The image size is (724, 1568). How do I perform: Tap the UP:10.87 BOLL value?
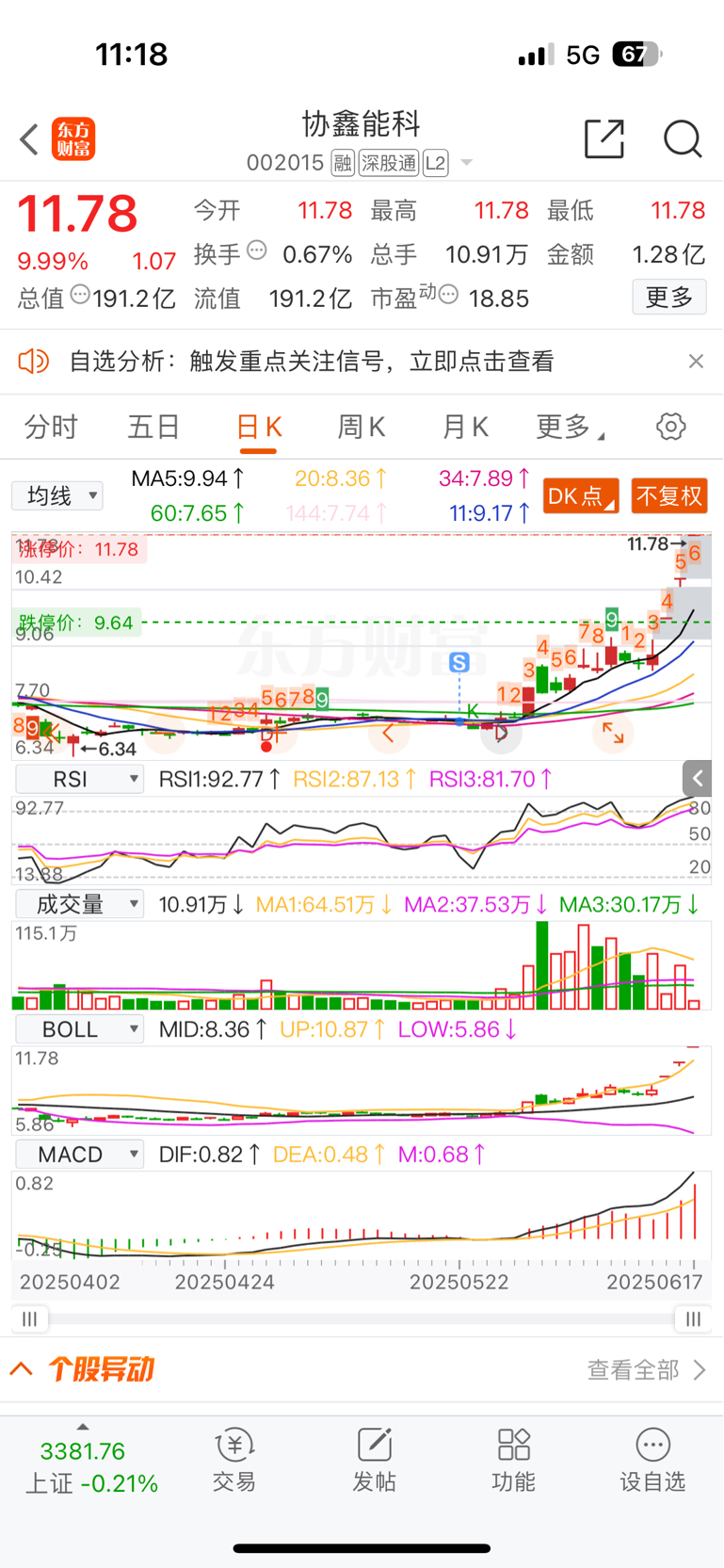click(333, 1029)
